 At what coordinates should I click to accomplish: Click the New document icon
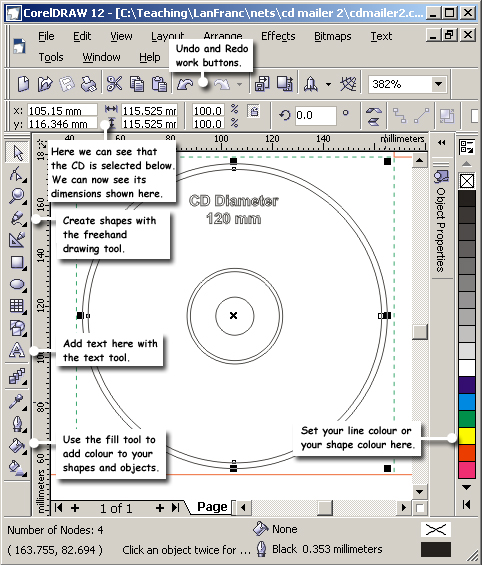click(x=23, y=84)
